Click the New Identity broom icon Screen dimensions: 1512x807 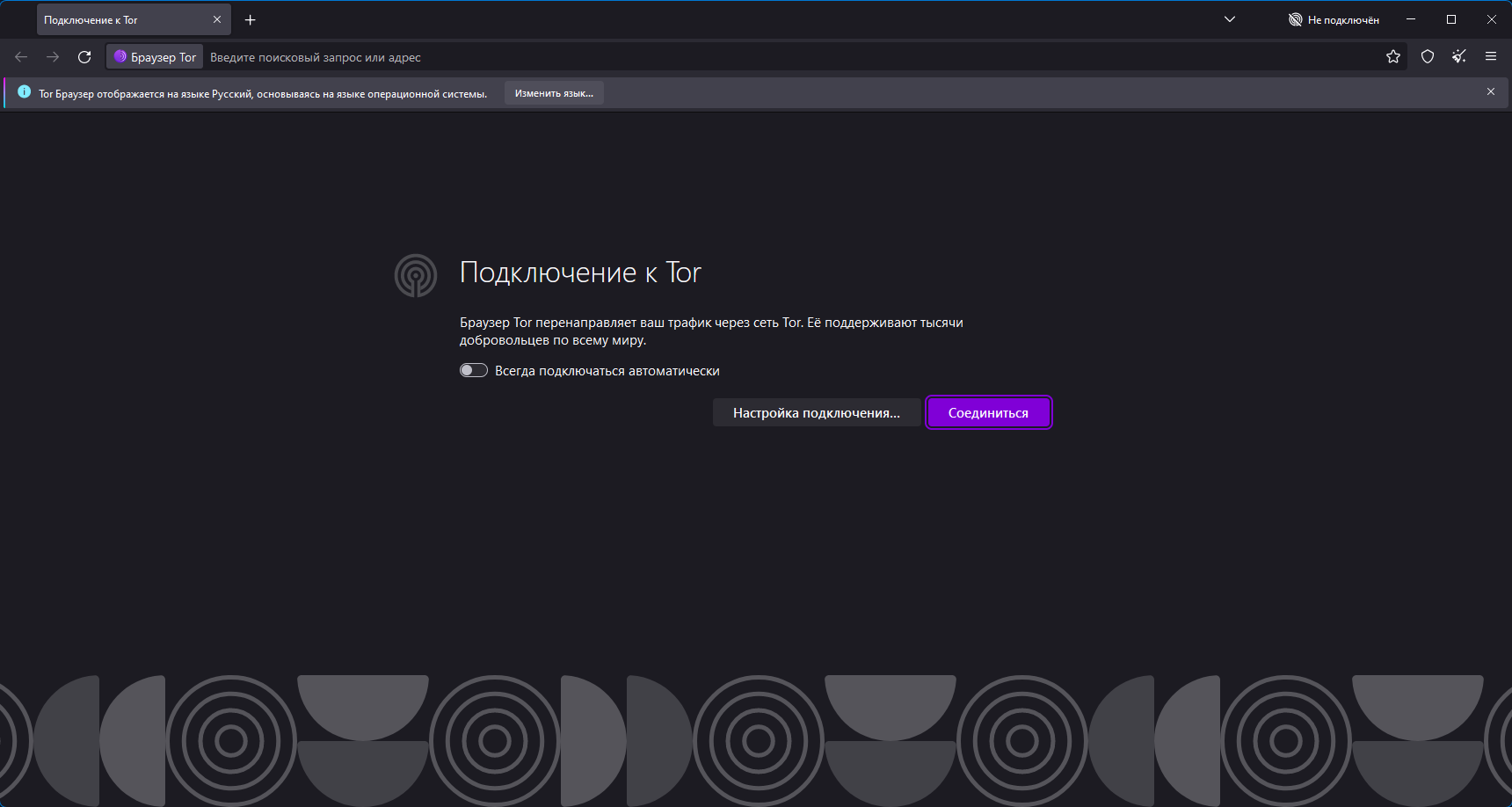(x=1459, y=57)
